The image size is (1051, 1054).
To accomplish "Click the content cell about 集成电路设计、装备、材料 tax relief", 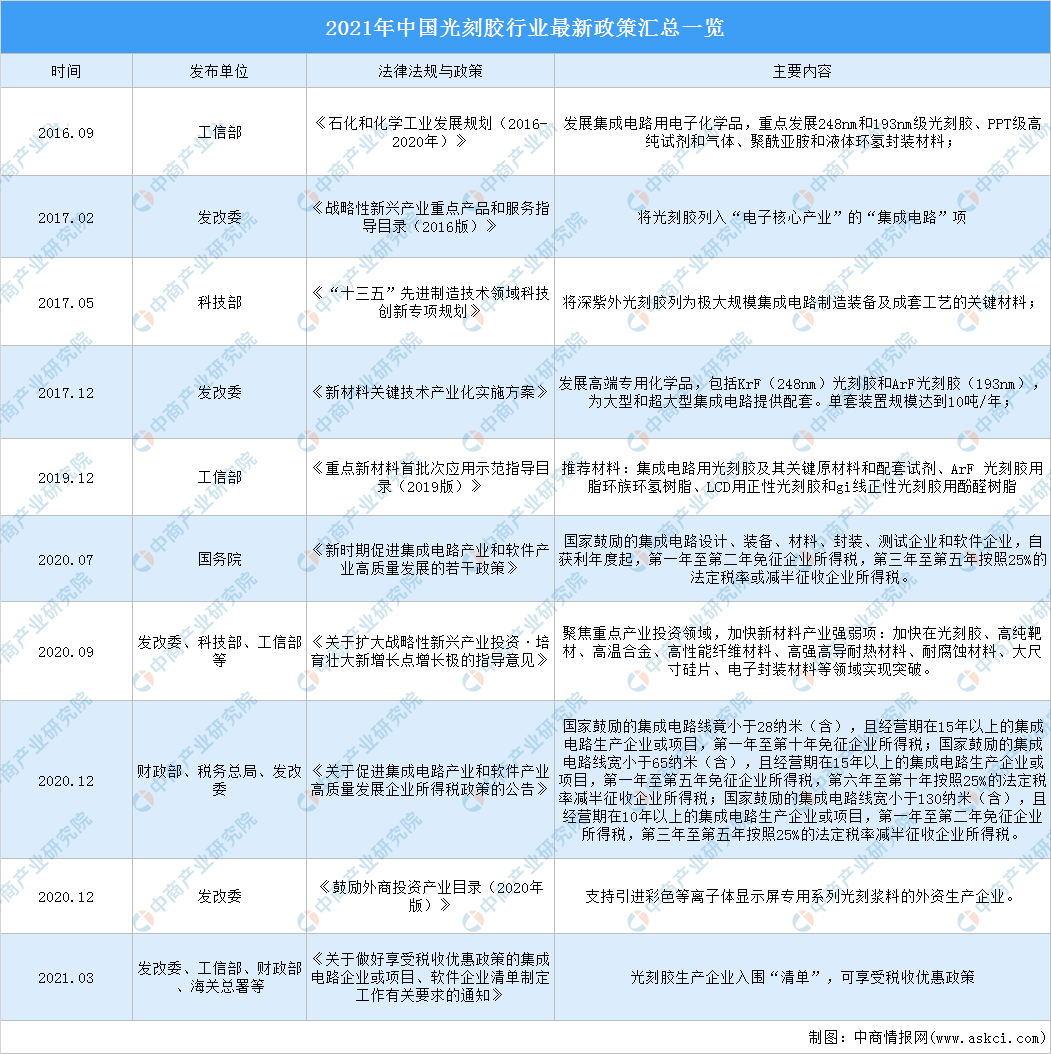I will point(802,560).
